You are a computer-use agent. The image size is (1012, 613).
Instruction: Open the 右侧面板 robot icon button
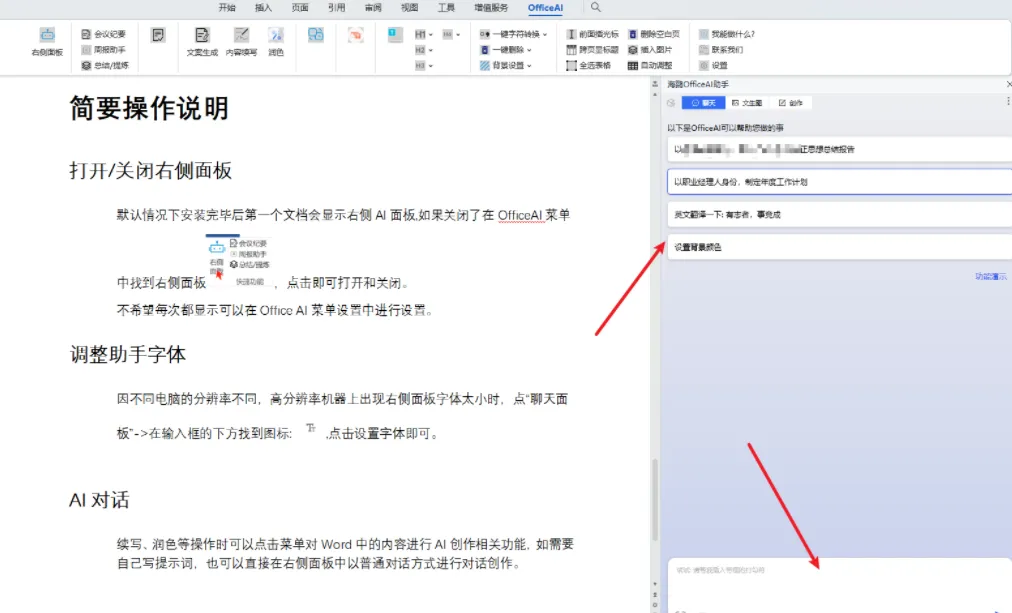47,42
